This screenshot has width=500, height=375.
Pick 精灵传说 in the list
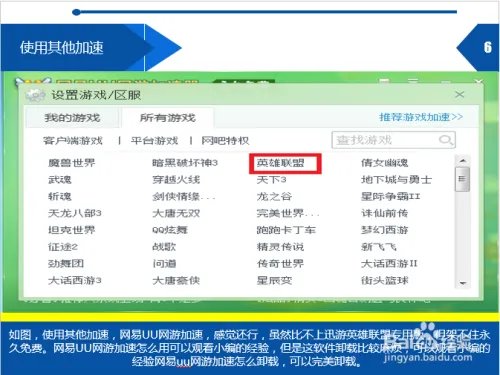280,247
